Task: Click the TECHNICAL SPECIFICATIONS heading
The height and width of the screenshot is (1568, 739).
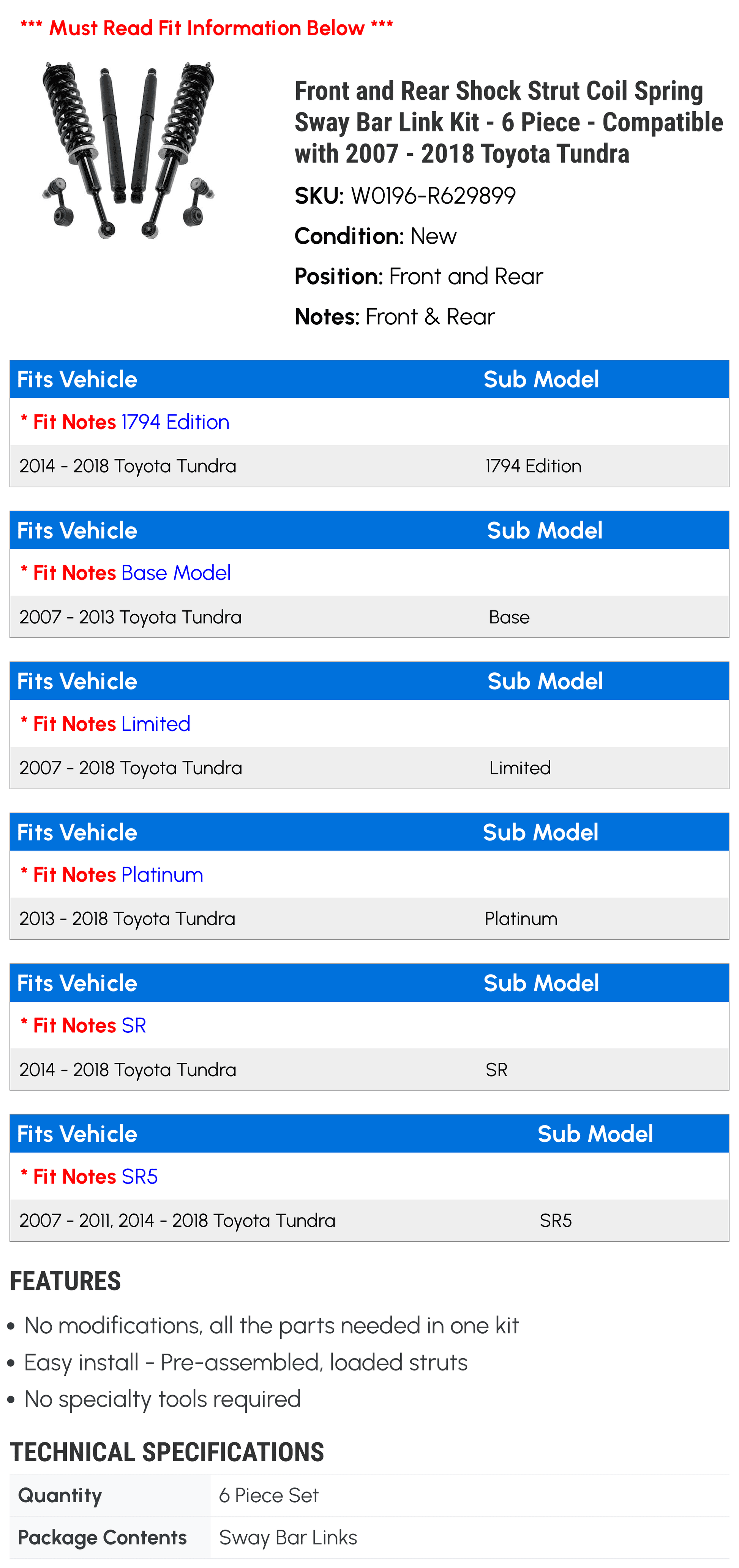Action: [167, 1453]
